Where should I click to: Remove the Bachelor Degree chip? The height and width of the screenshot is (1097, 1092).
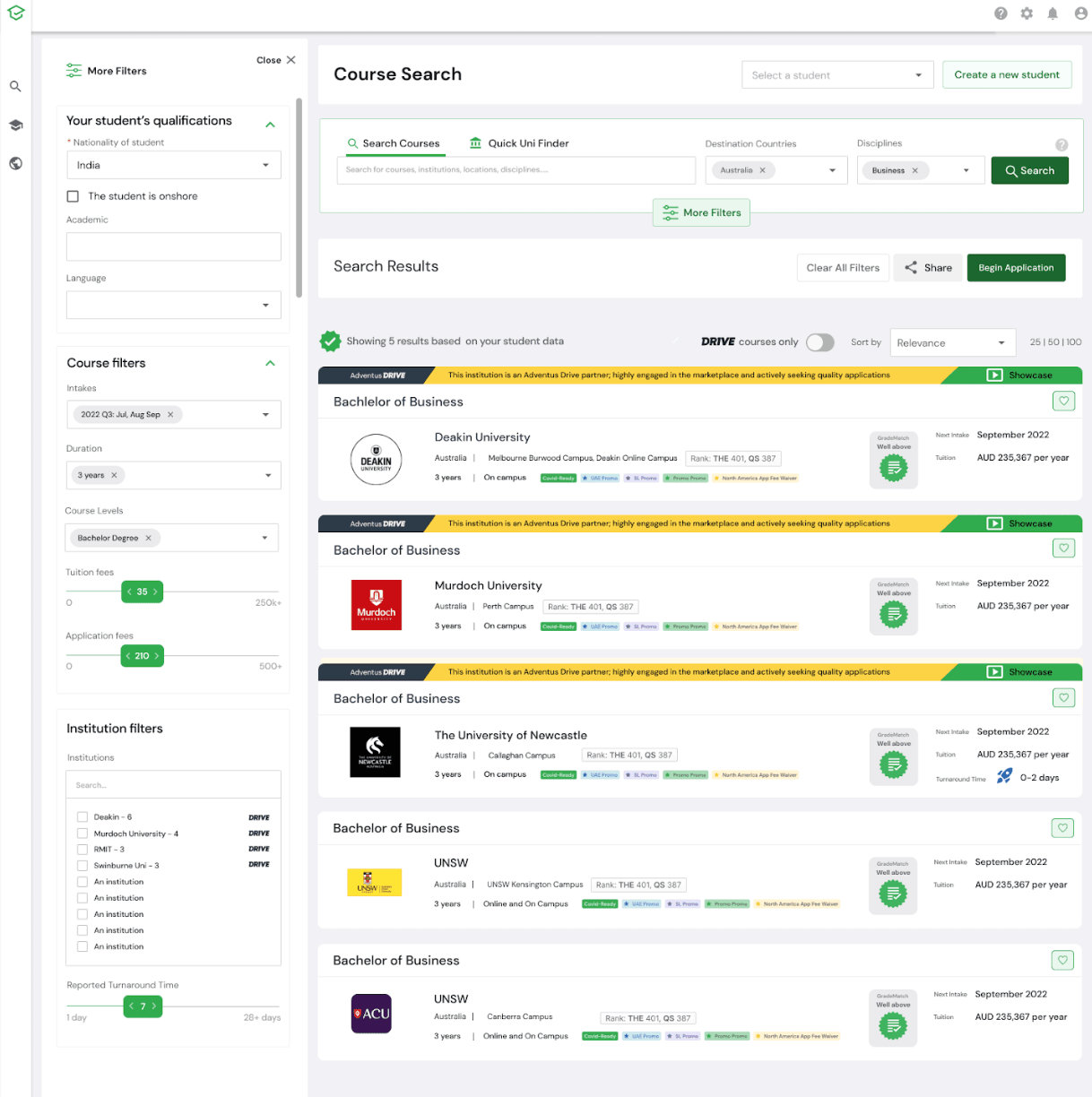click(149, 538)
